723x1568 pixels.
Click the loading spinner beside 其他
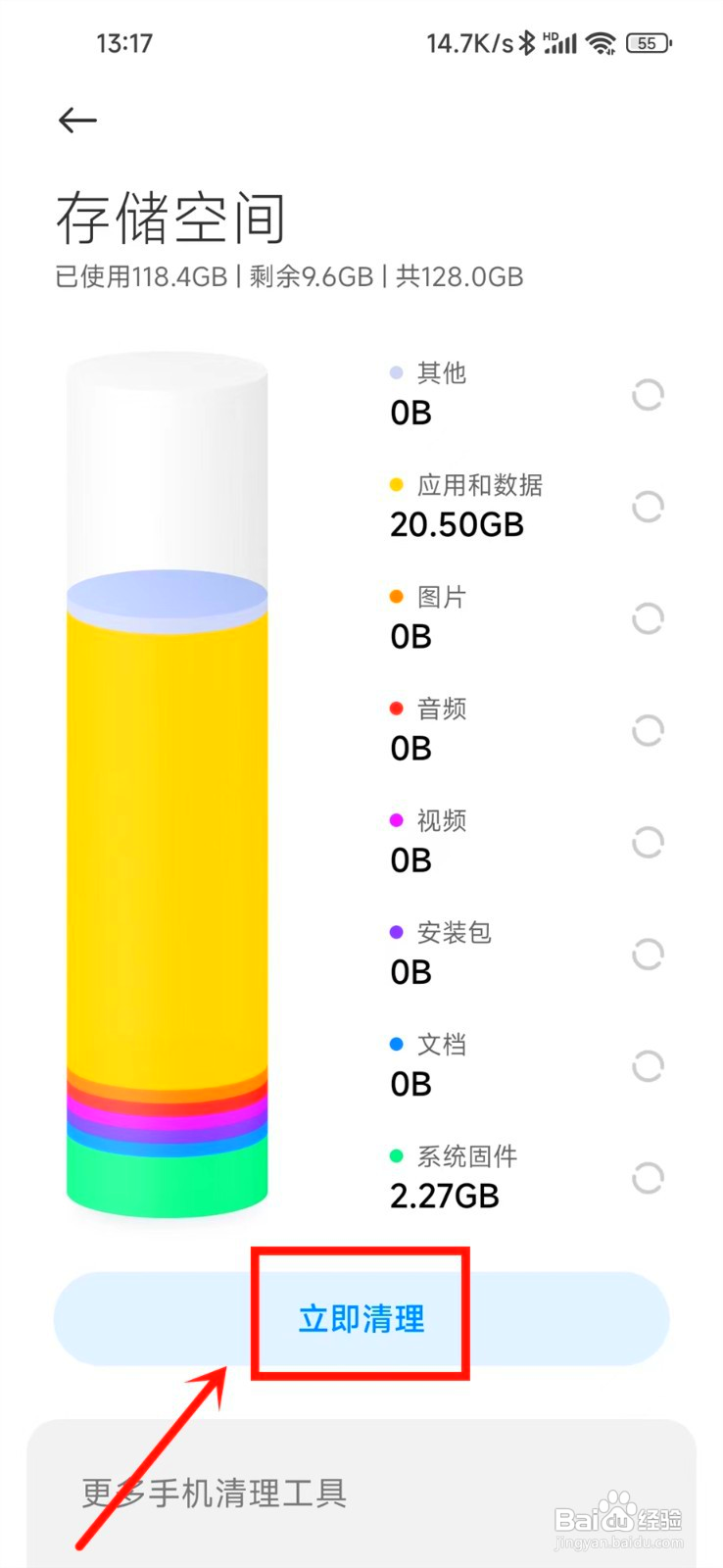(x=648, y=395)
